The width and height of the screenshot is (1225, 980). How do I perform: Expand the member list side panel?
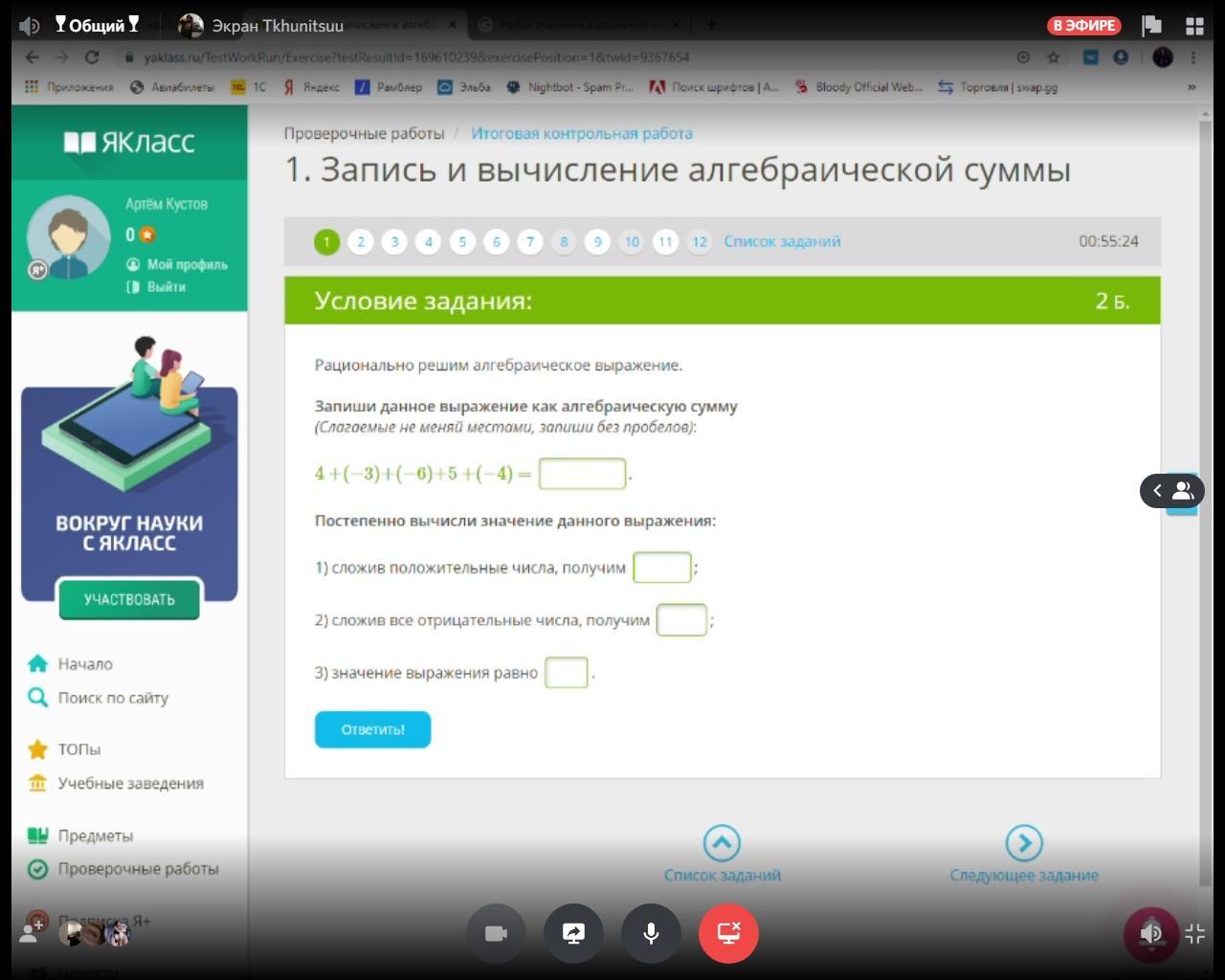[1170, 491]
